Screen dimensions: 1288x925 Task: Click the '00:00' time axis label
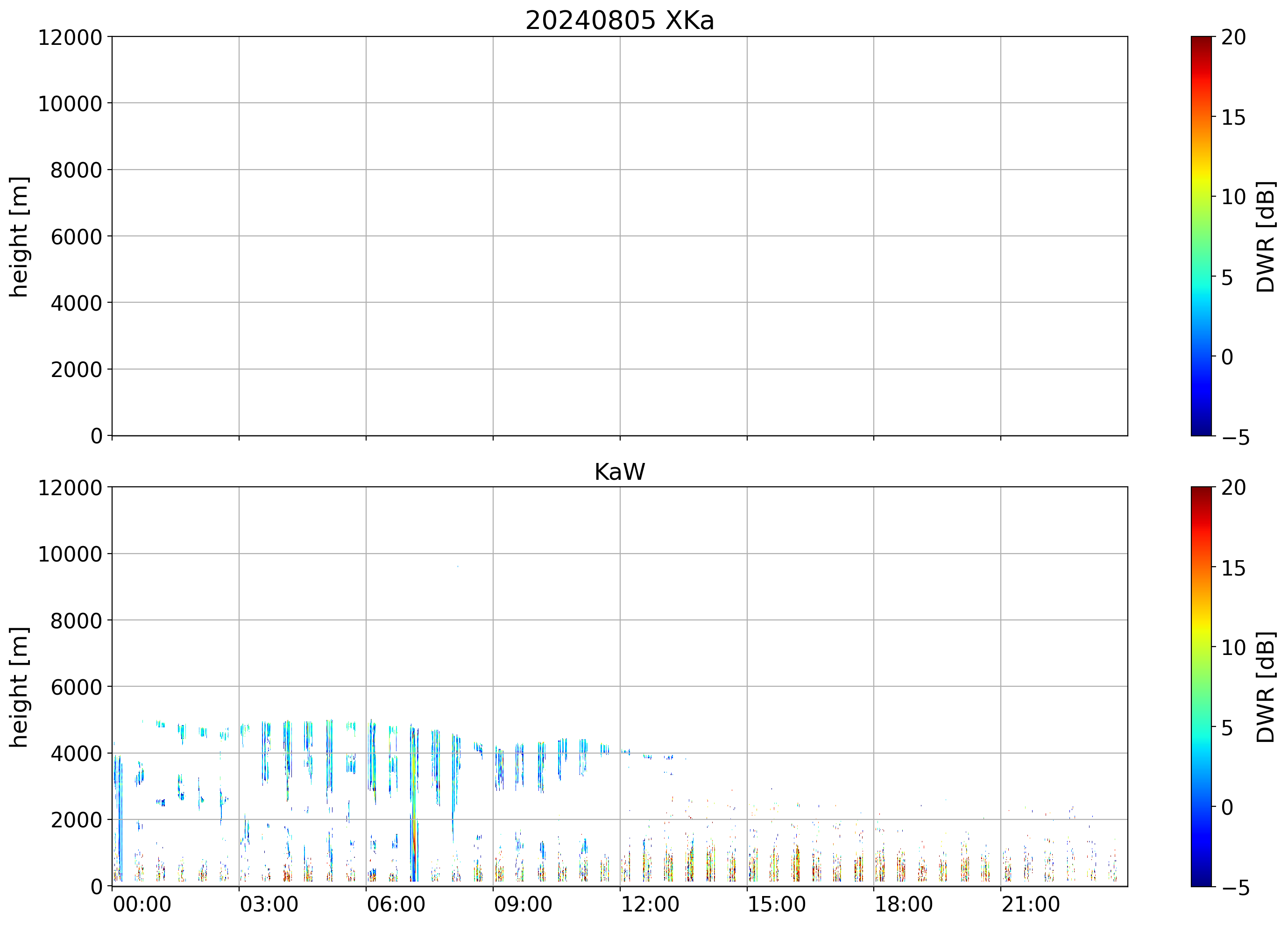142,904
